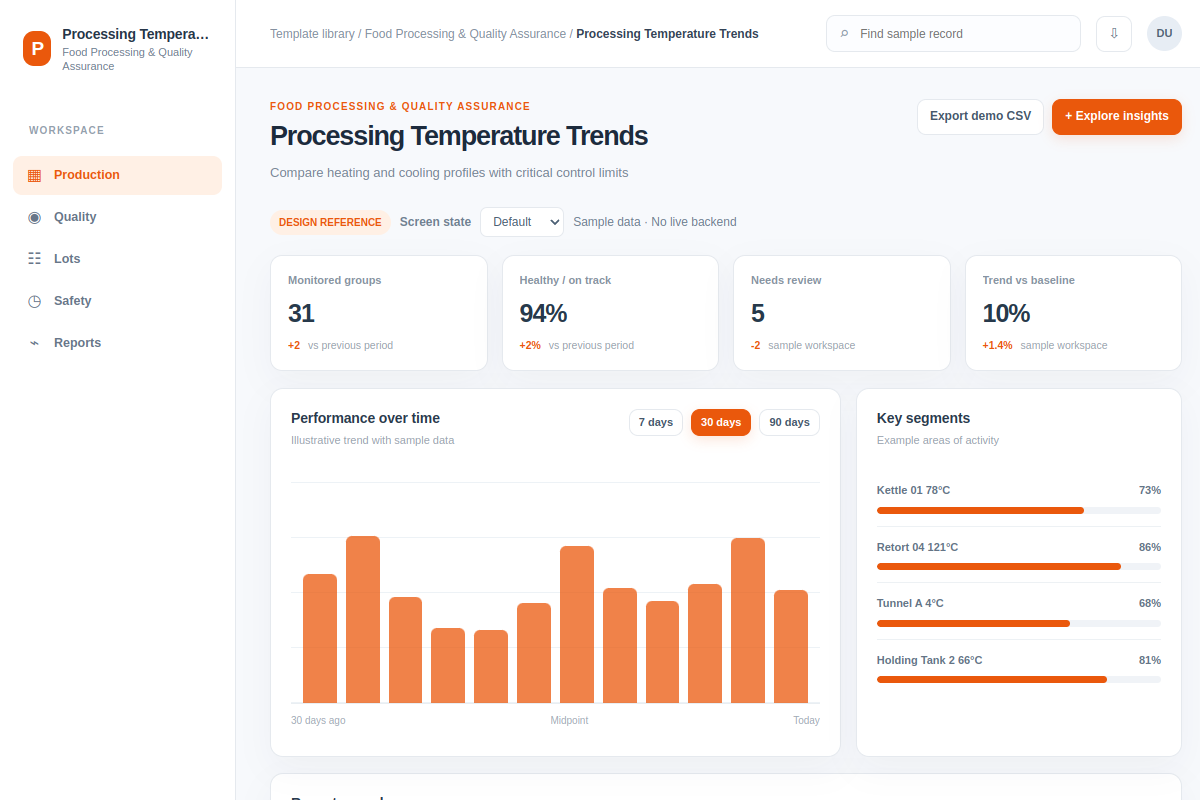Click Food Processing & Quality Assurance breadcrumb
Image resolution: width=1200 pixels, height=800 pixels.
[465, 34]
